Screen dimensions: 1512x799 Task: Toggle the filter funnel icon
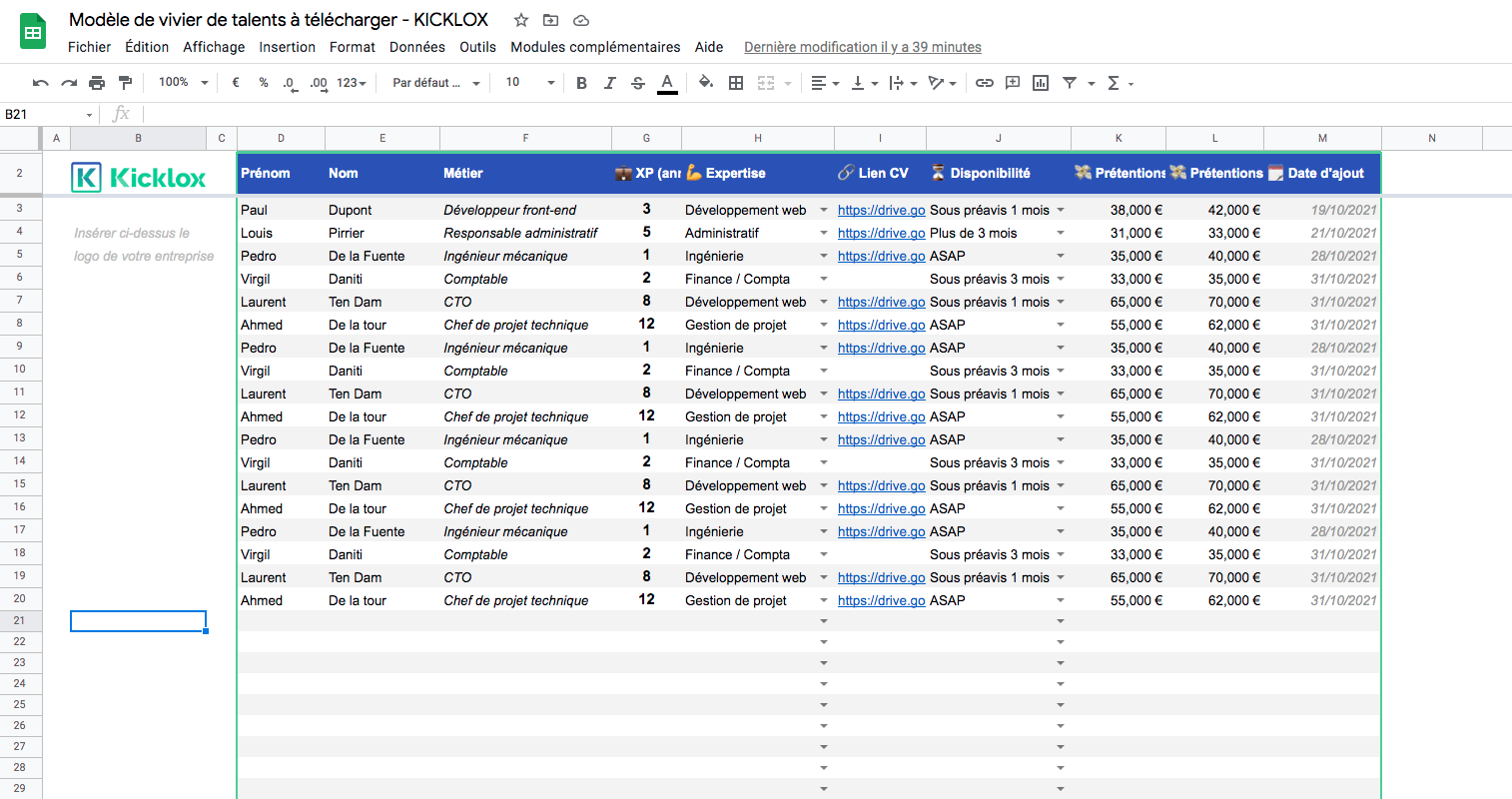pyautogui.click(x=1070, y=83)
